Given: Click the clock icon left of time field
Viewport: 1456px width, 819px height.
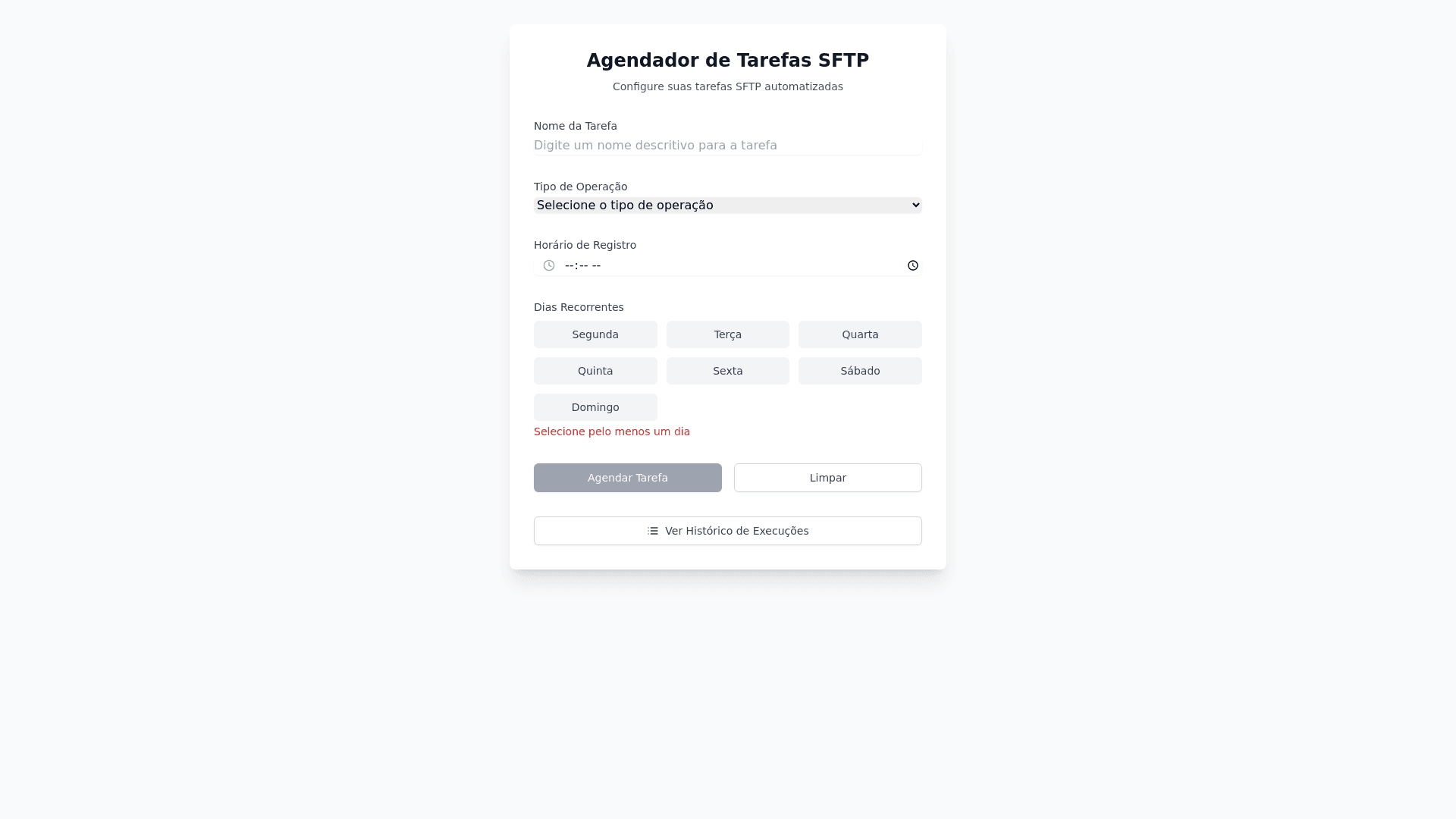Looking at the screenshot, I should tap(549, 265).
